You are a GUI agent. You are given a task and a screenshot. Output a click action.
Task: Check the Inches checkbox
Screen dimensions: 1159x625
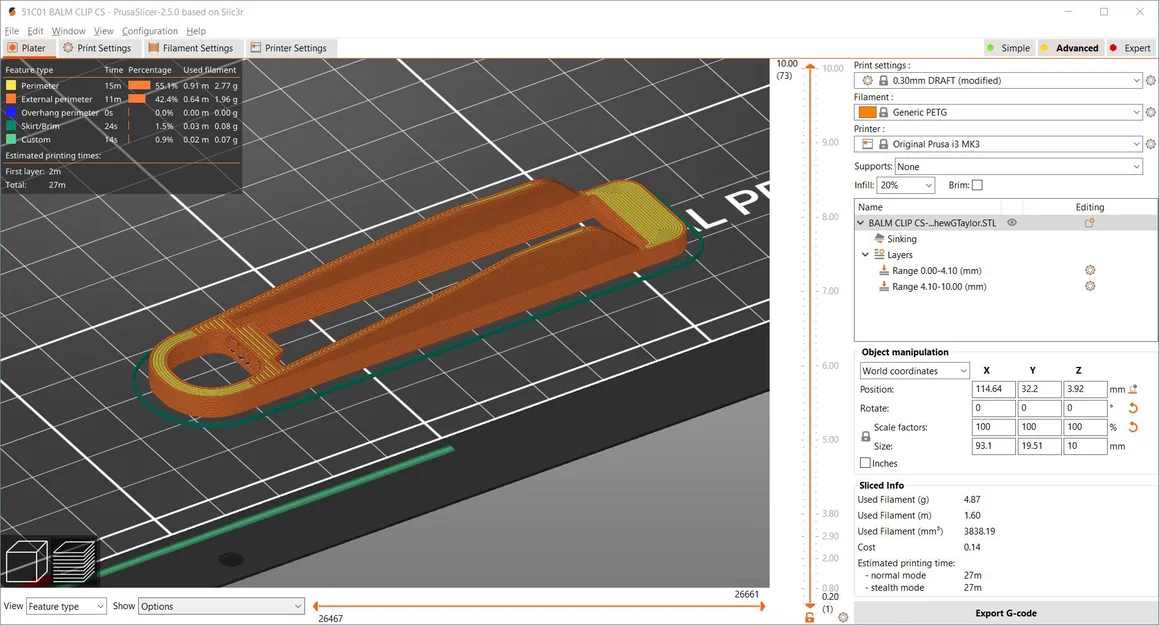click(x=865, y=463)
